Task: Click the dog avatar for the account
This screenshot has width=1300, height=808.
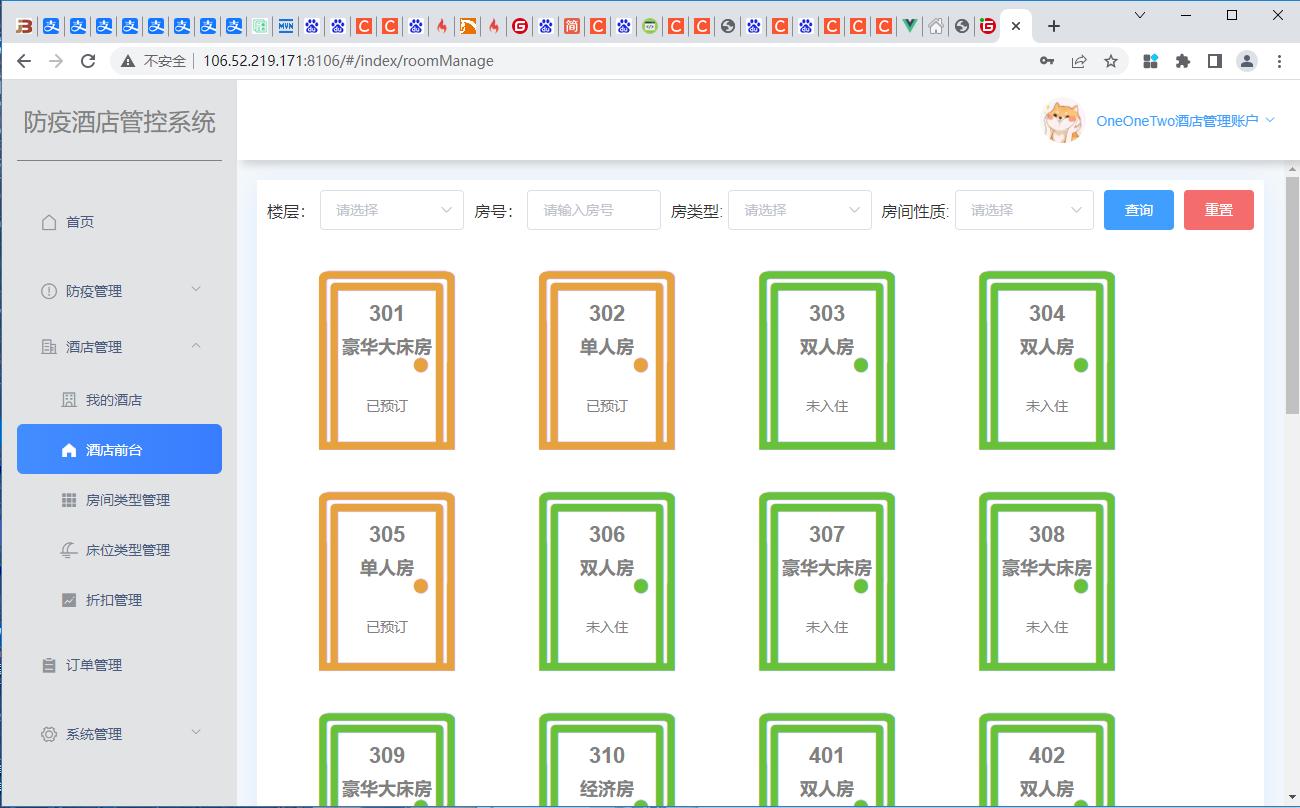Action: (1062, 119)
